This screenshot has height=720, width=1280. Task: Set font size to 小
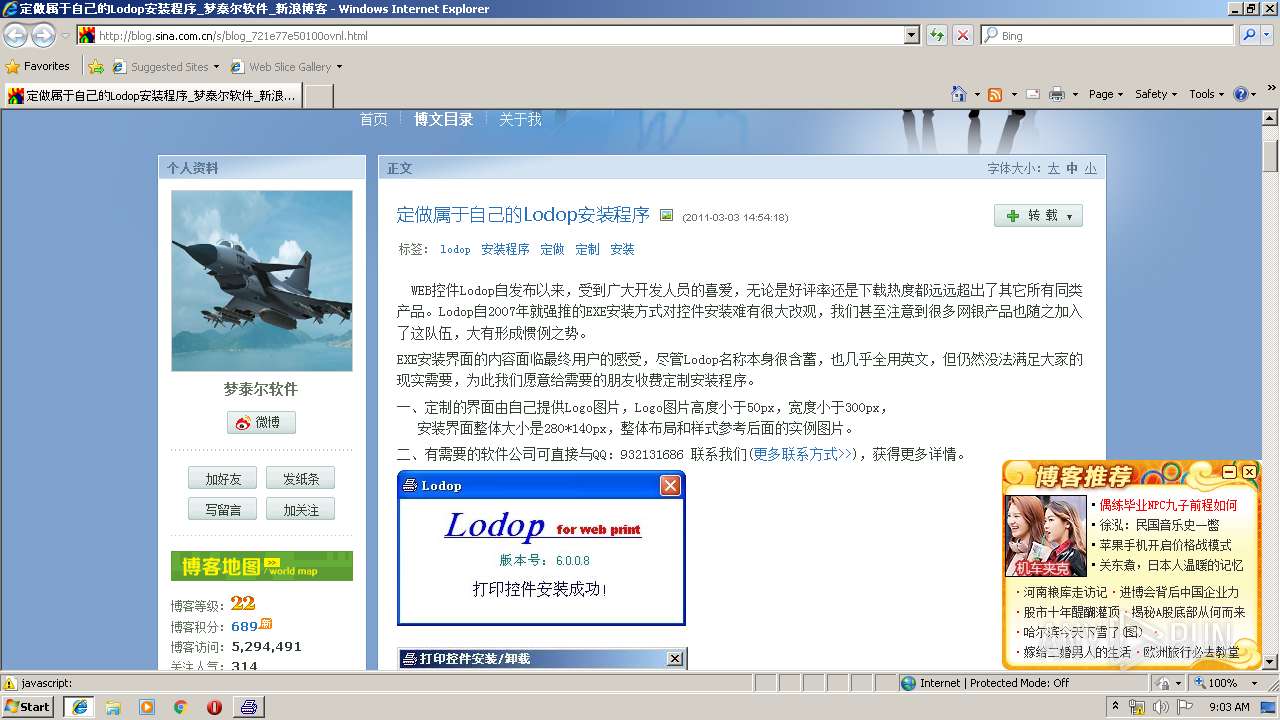coord(1090,168)
